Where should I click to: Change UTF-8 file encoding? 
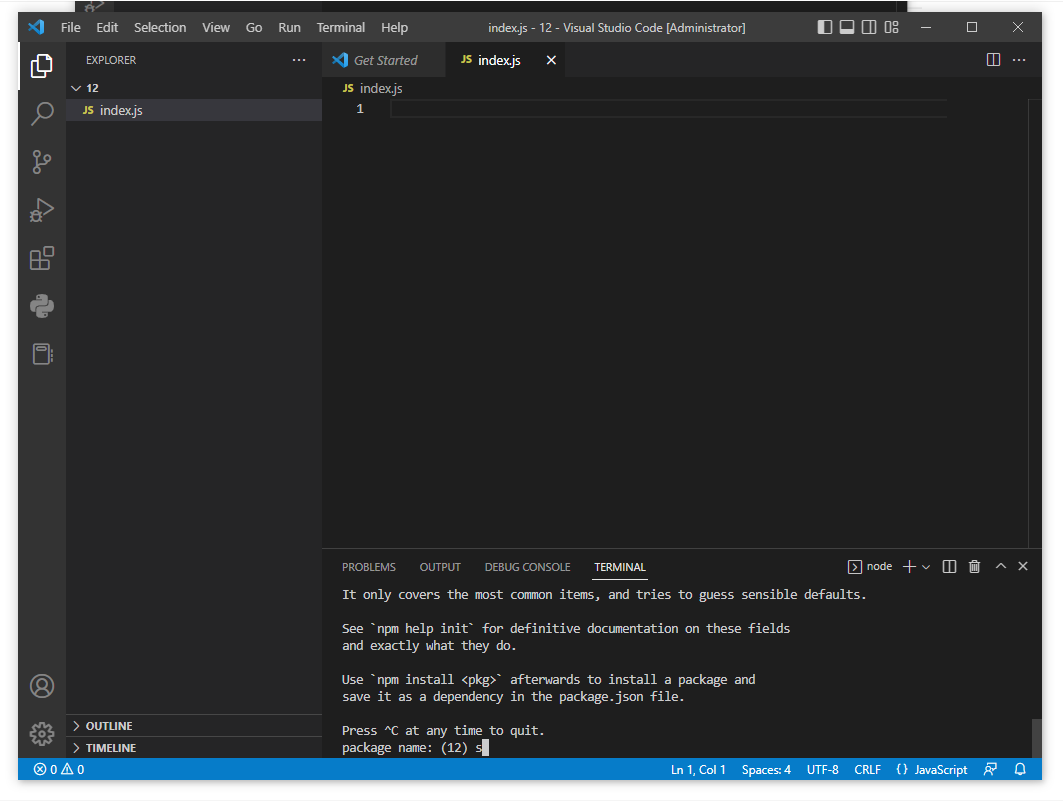[822, 769]
